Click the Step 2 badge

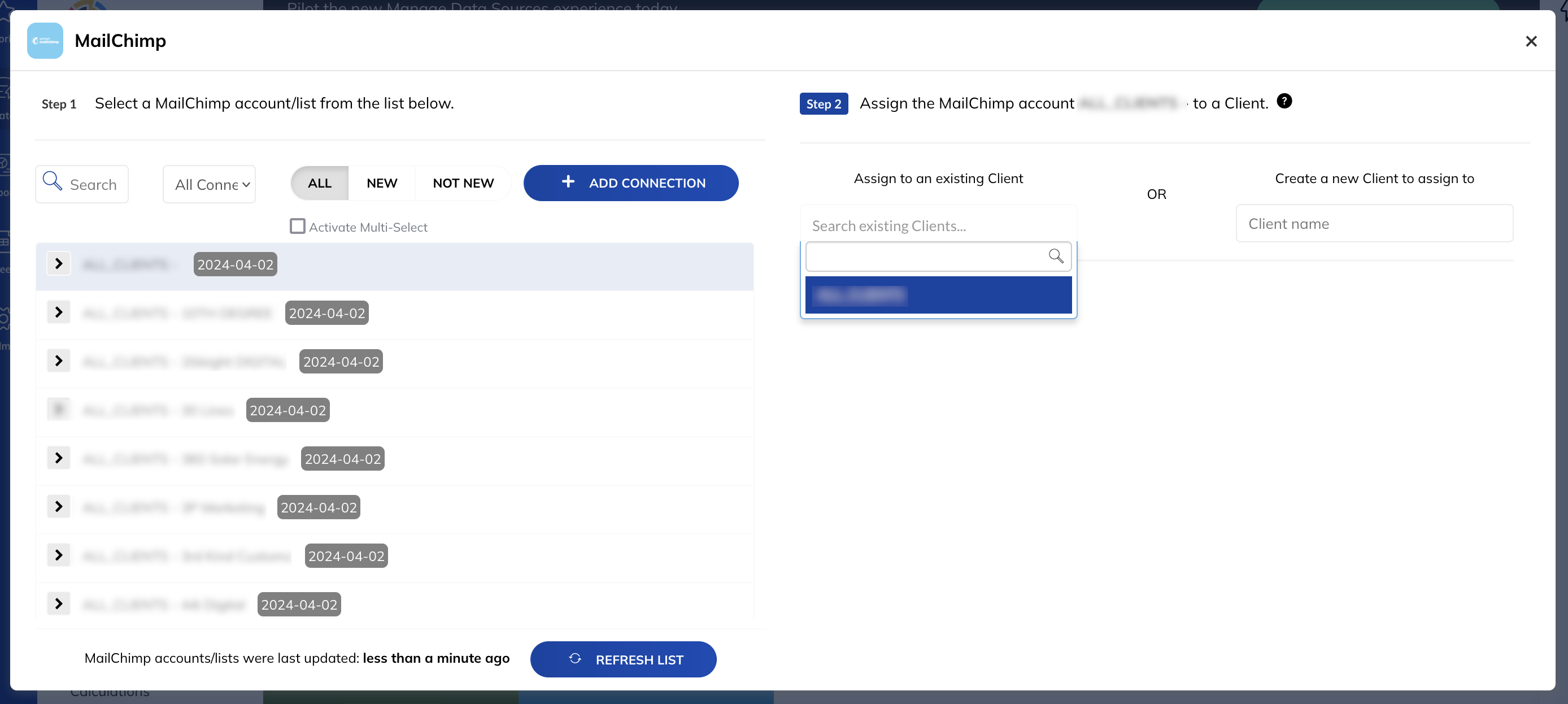click(x=824, y=104)
